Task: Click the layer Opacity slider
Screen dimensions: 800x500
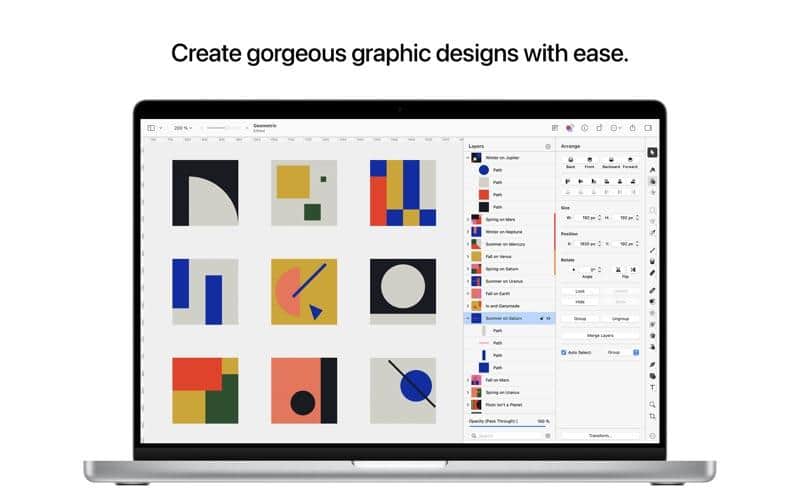Action: tap(509, 425)
